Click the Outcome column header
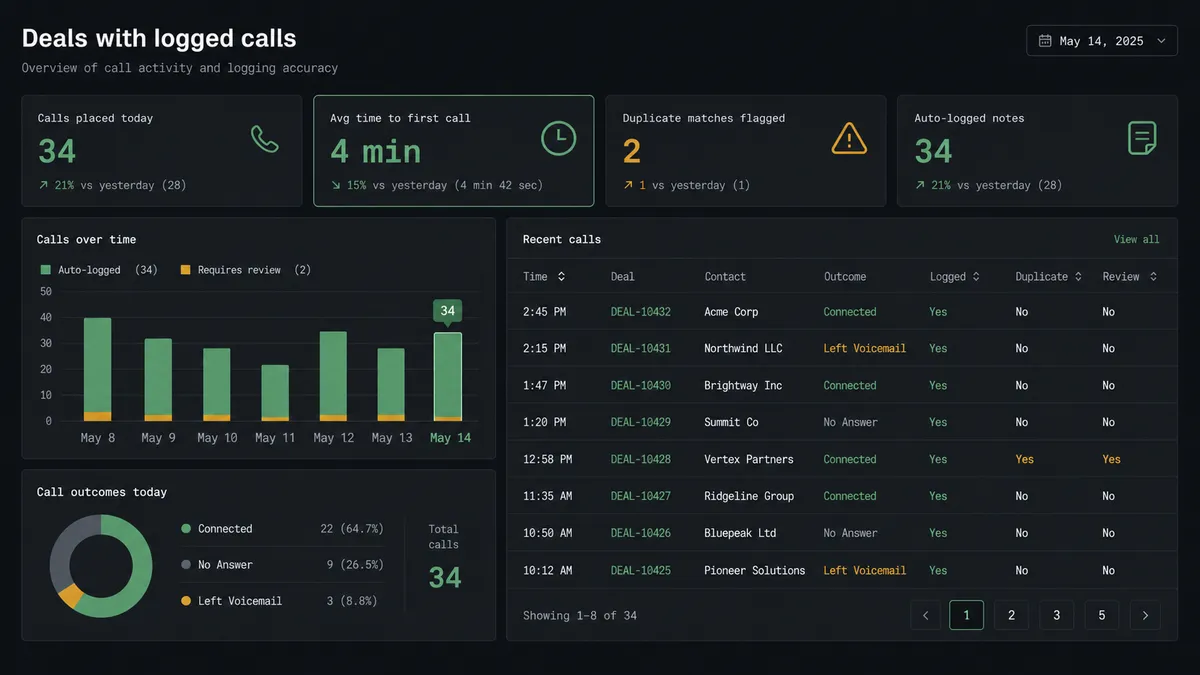The height and width of the screenshot is (675, 1200). coord(845,276)
